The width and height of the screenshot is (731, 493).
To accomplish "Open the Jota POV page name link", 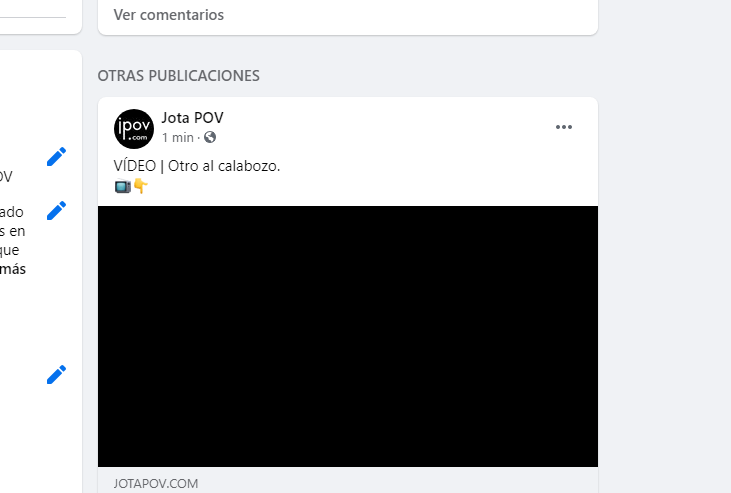I will coord(193,118).
